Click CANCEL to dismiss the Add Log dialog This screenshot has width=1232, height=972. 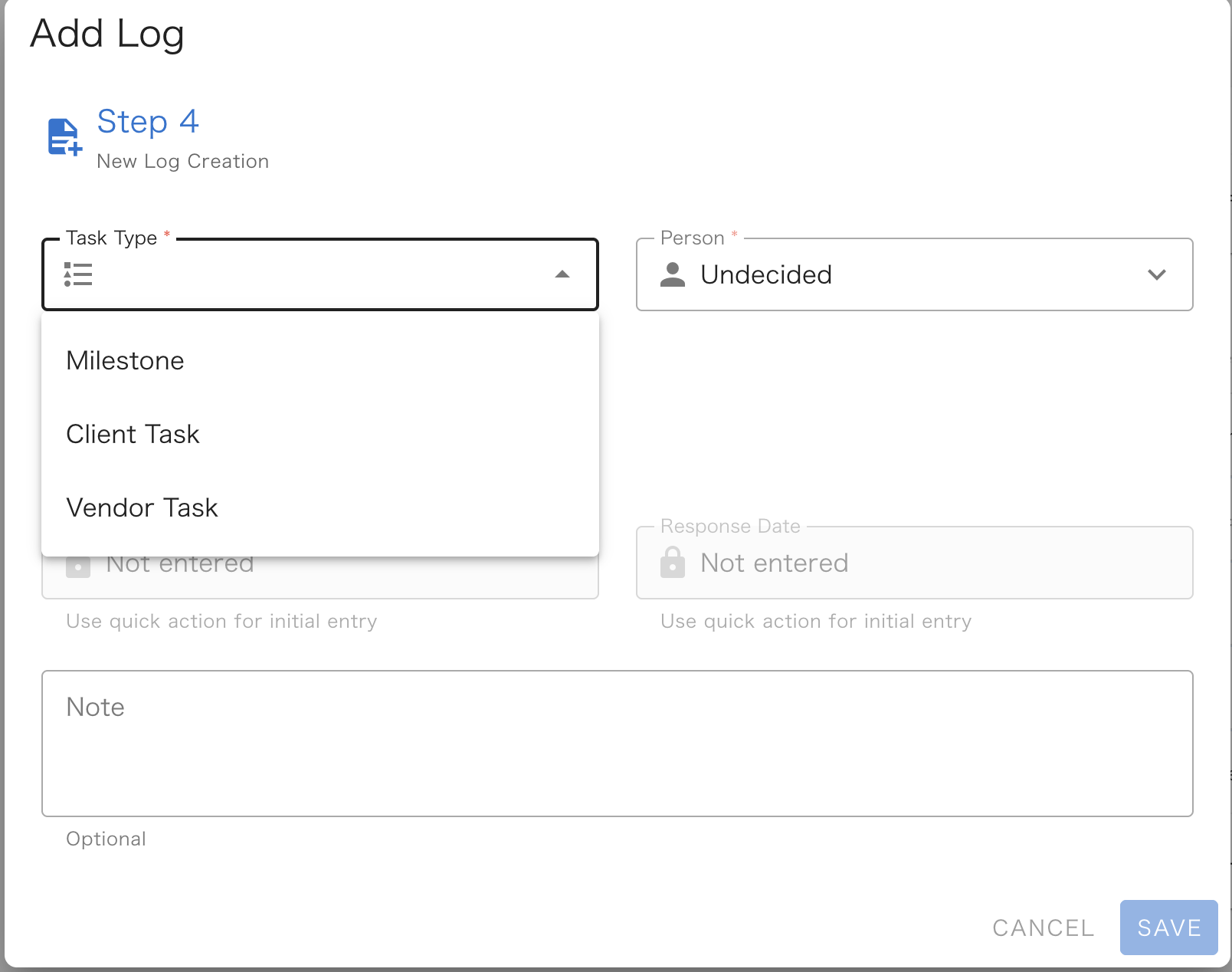(x=1043, y=928)
